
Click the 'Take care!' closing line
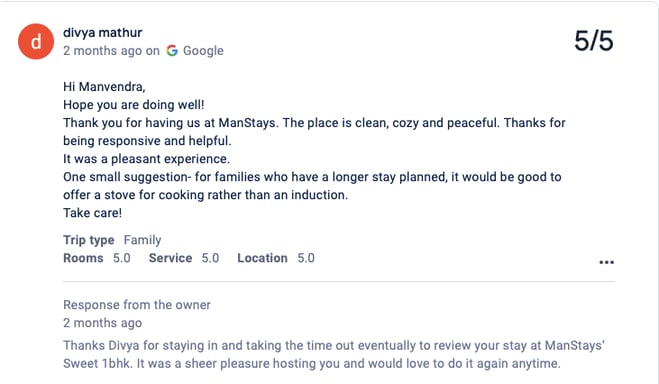pos(92,213)
